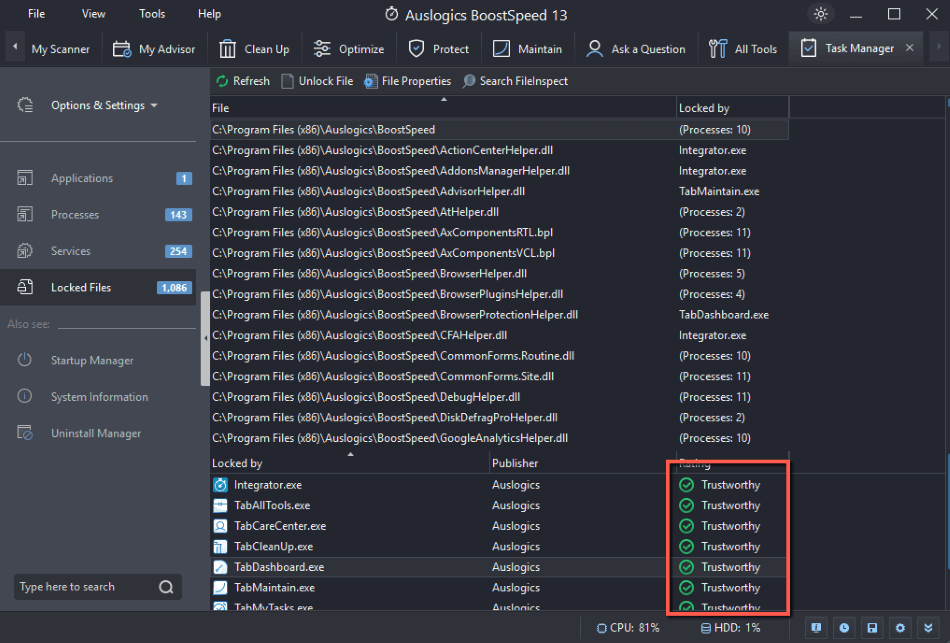This screenshot has width=950, height=643.
Task: Click the TabAllTools.exe icon
Action: pos(221,505)
